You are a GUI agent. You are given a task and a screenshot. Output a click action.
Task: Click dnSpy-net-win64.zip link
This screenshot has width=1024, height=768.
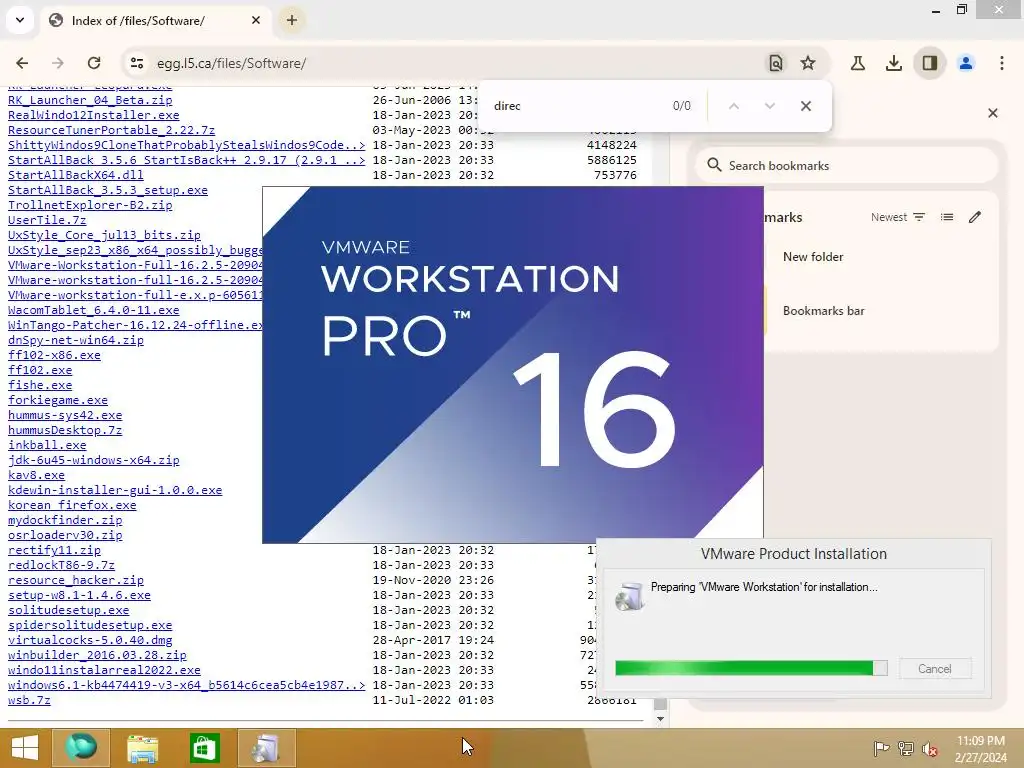click(76, 340)
